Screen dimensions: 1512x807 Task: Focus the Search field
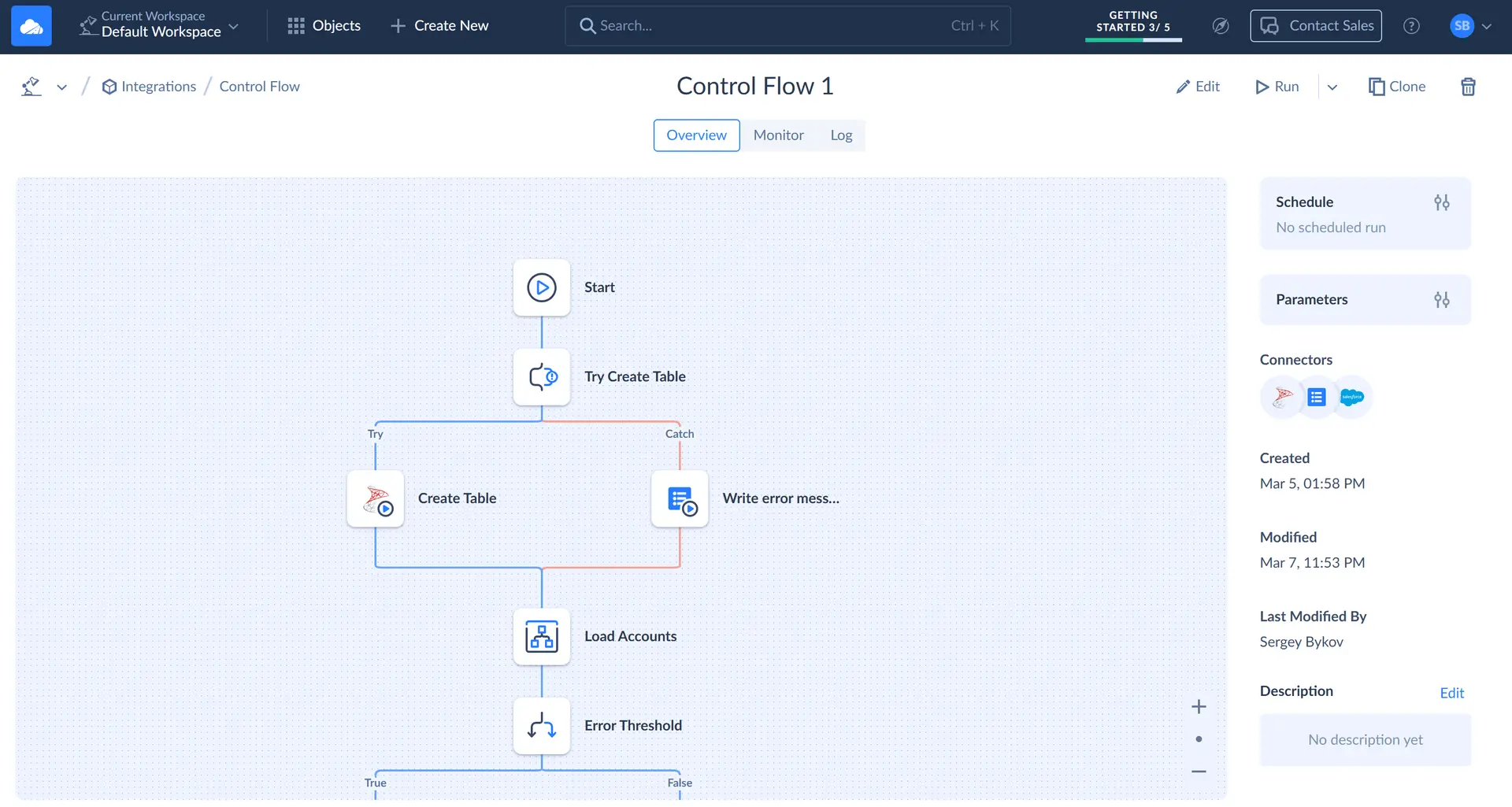(787, 25)
